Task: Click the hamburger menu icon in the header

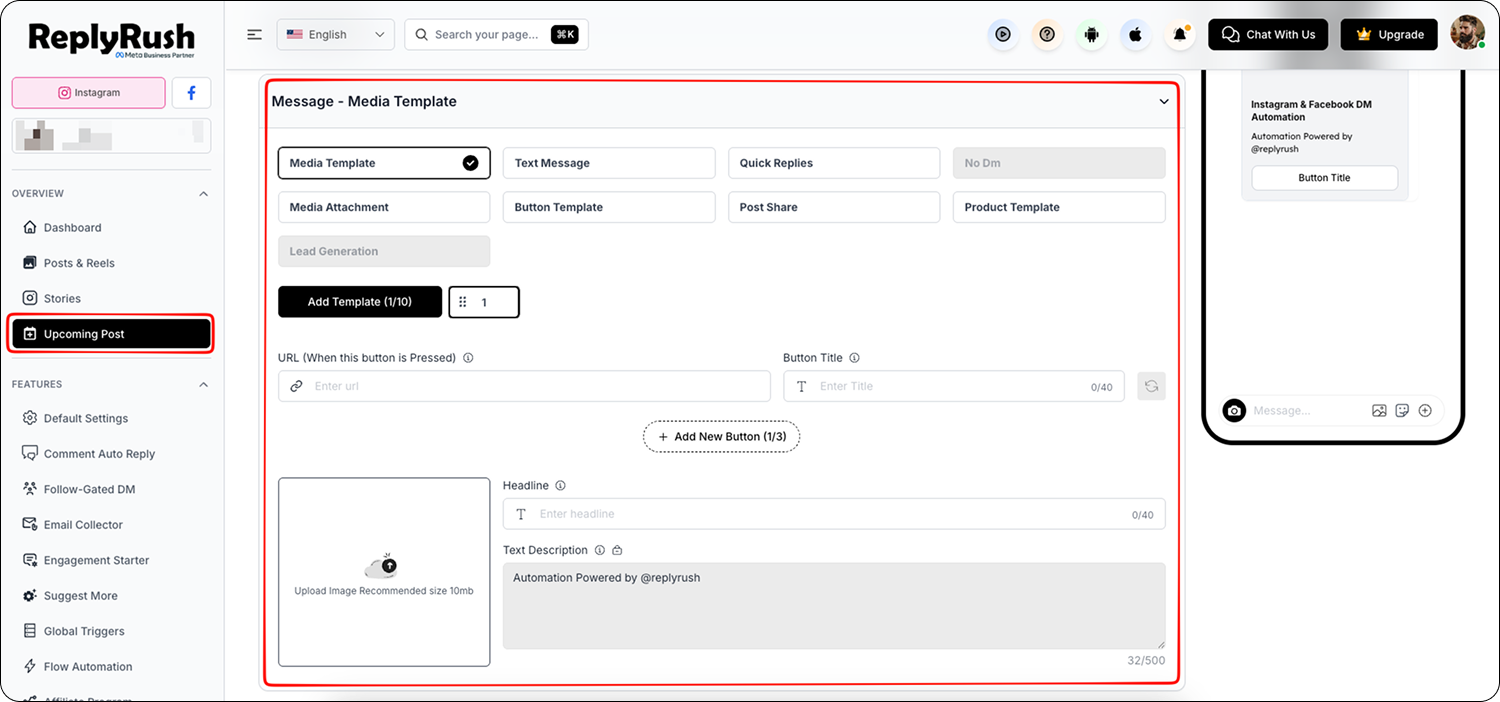Action: point(255,34)
